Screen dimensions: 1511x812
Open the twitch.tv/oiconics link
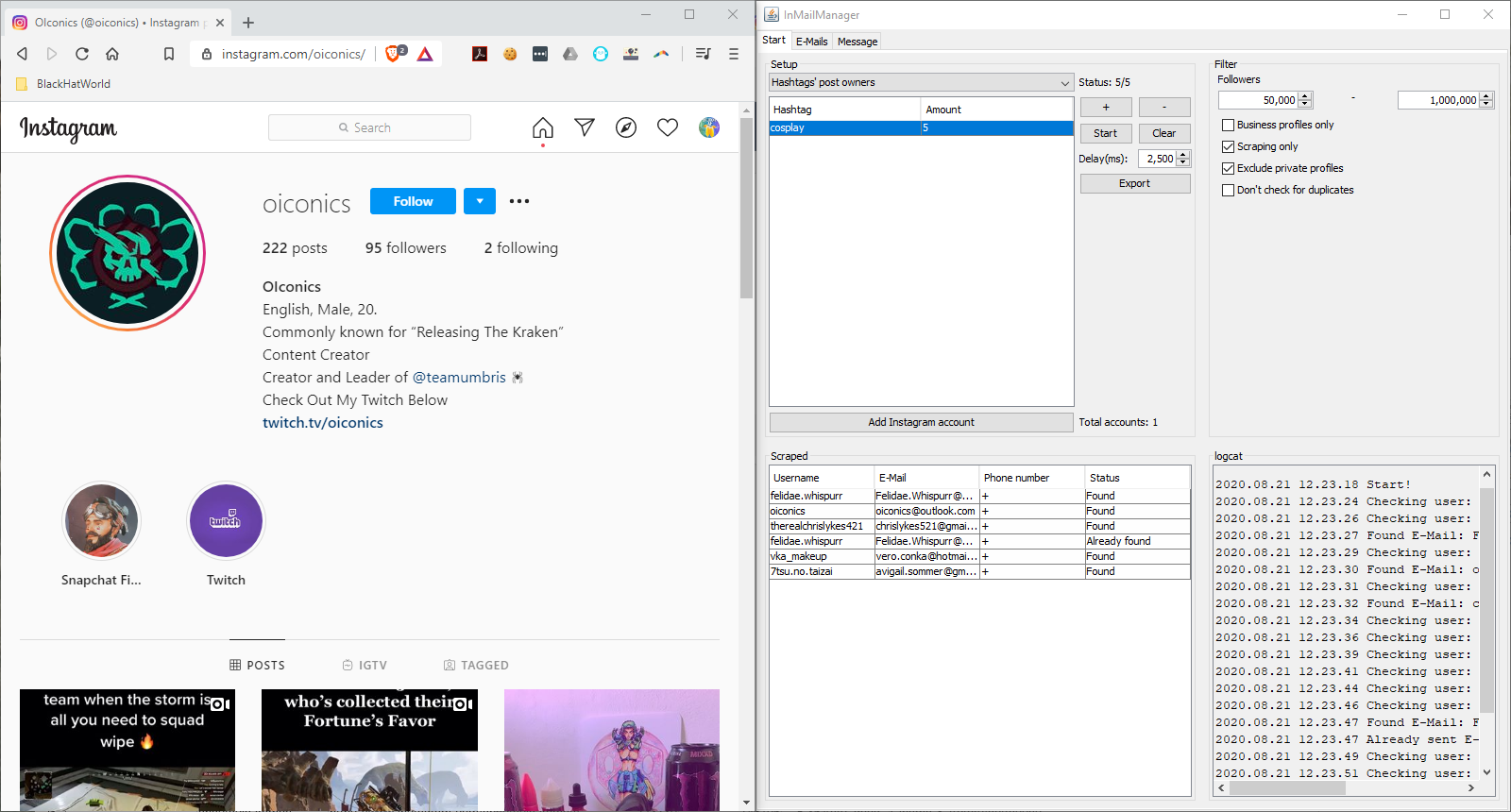pos(323,423)
